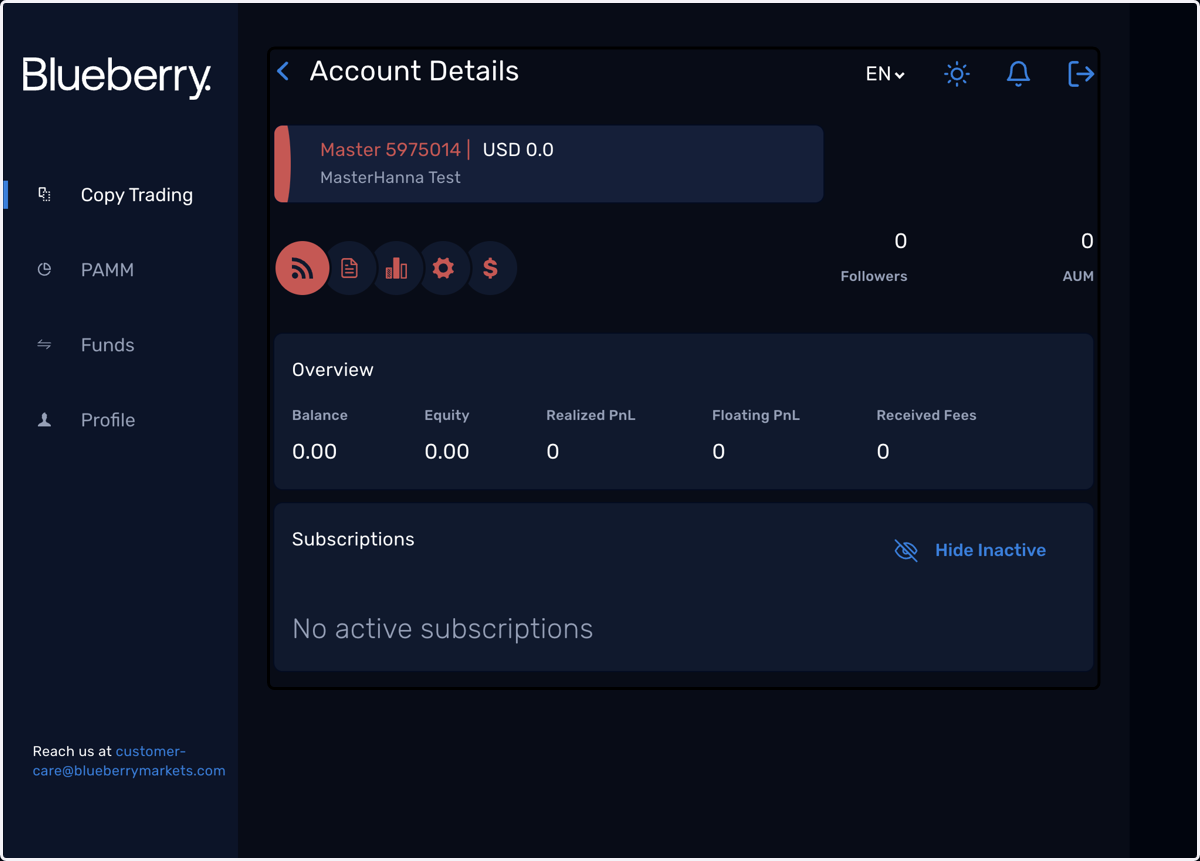Click the Received Fees label
The width and height of the screenshot is (1200, 861).
[926, 415]
